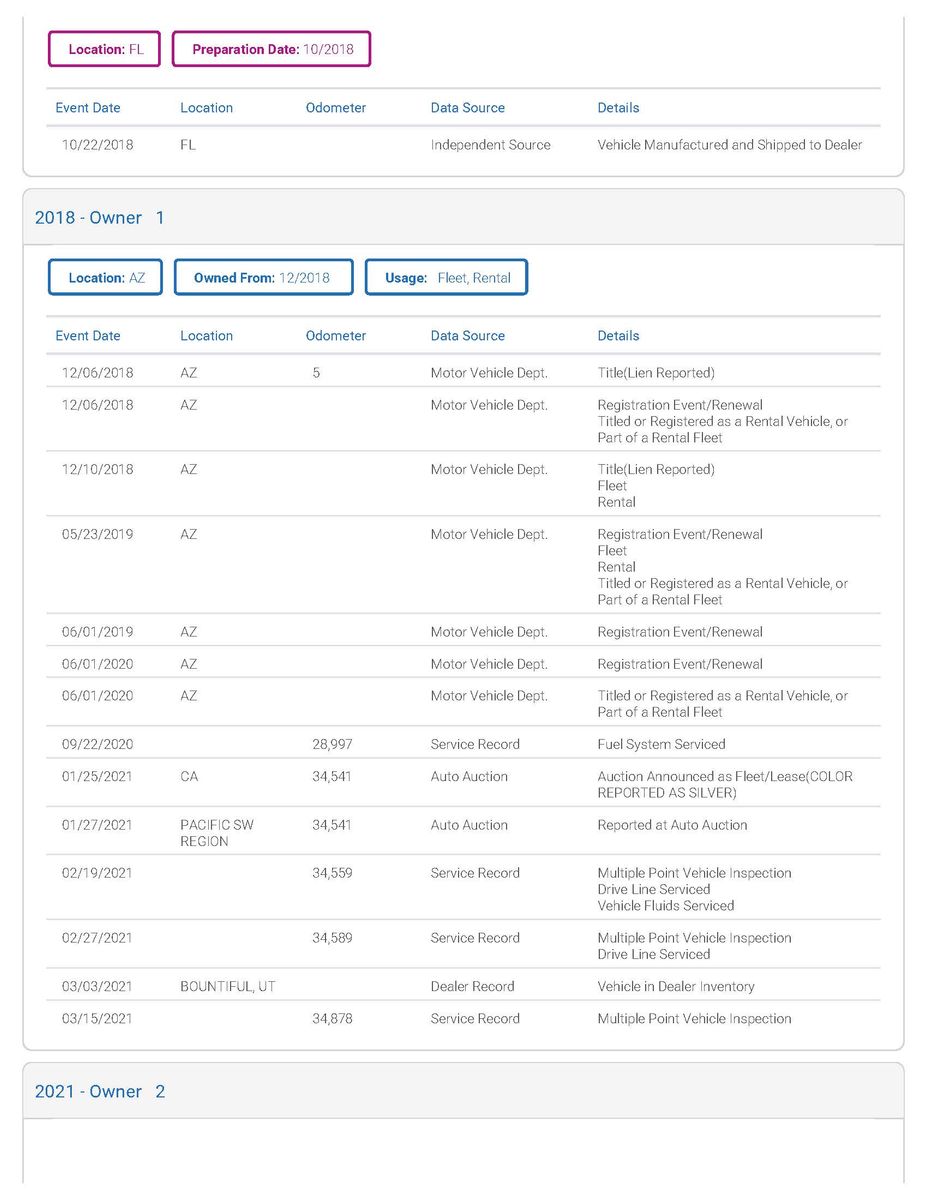927x1200 pixels.
Task: Click the Fuel System Serviced record
Action: point(661,744)
